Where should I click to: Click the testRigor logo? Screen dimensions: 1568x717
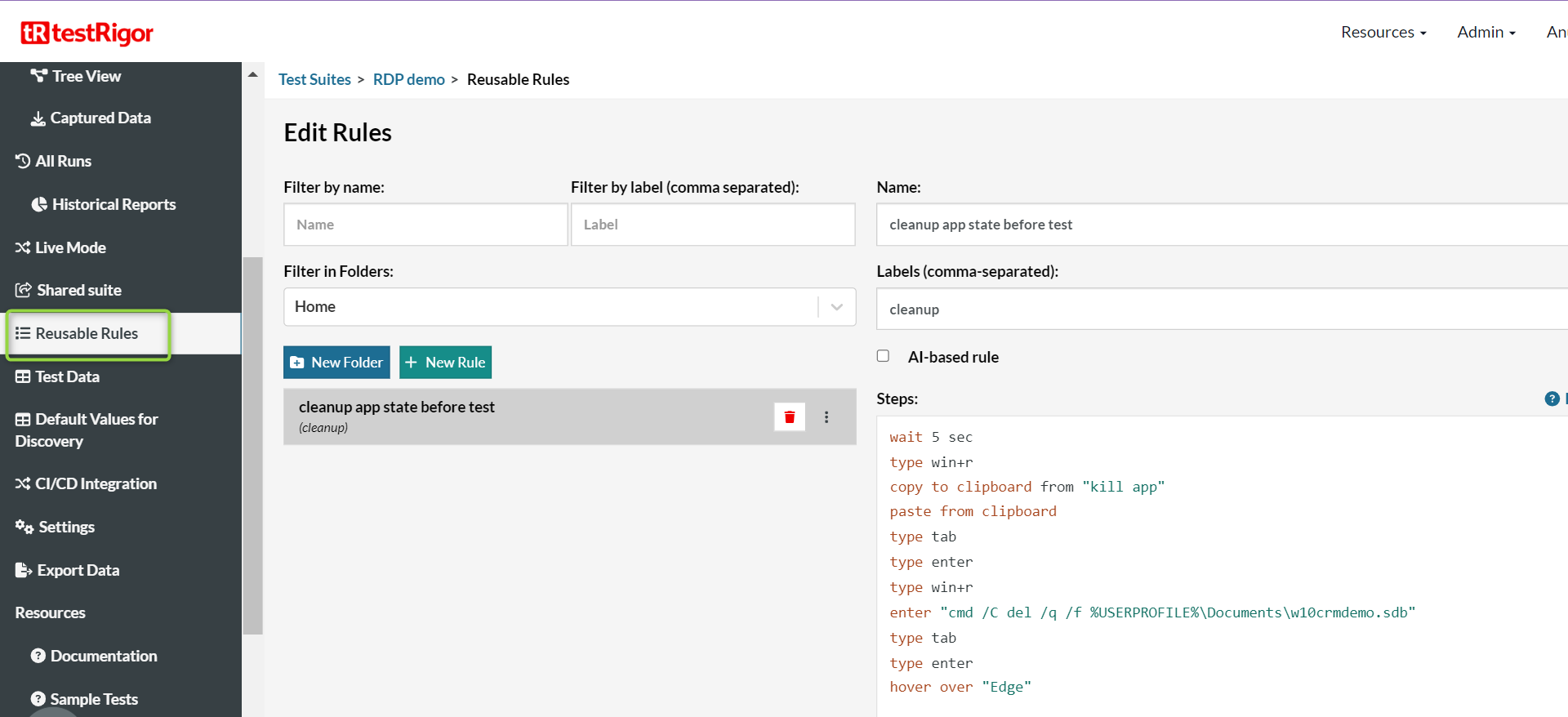[87, 33]
